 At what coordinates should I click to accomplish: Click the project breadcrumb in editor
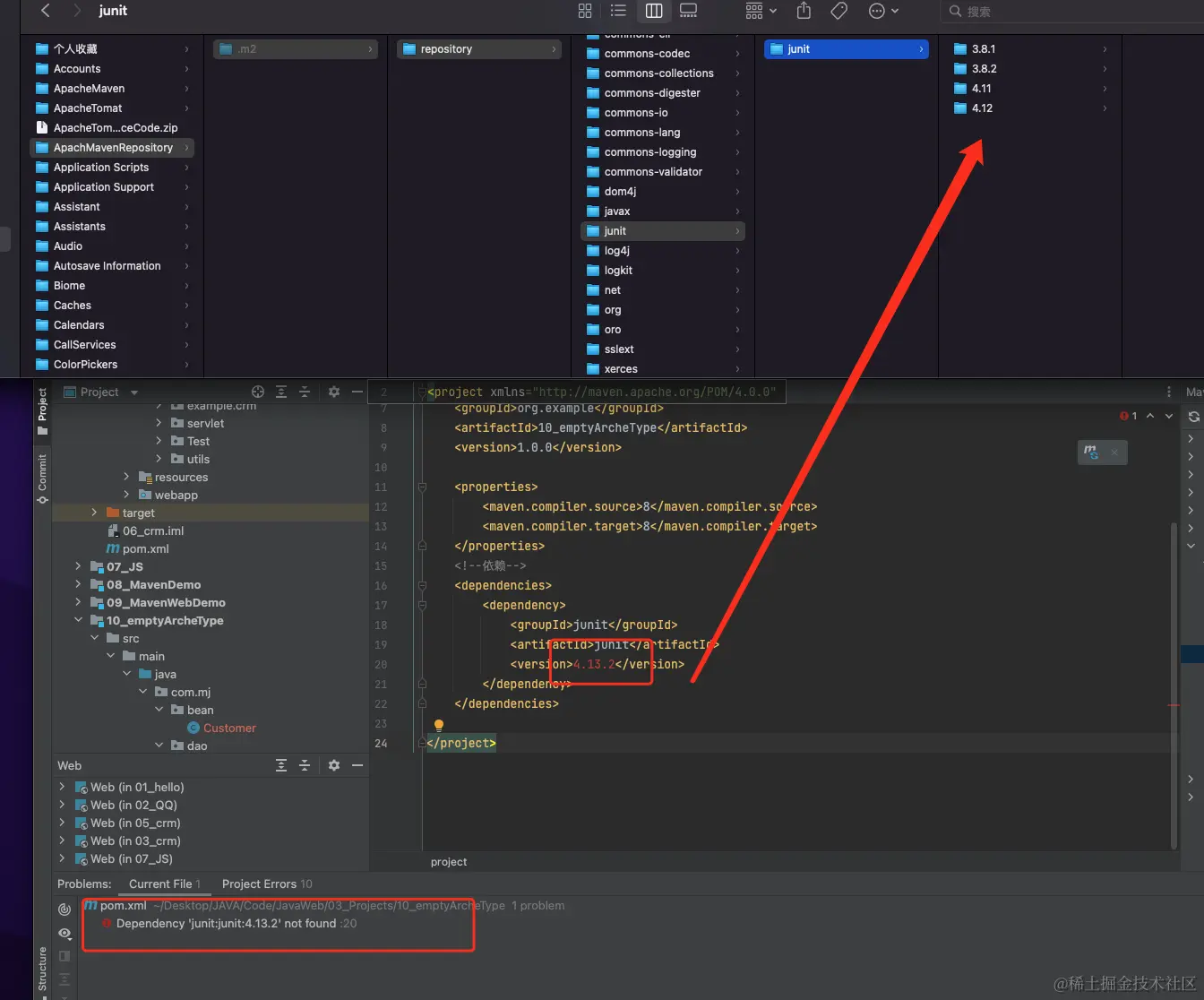pyautogui.click(x=449, y=862)
